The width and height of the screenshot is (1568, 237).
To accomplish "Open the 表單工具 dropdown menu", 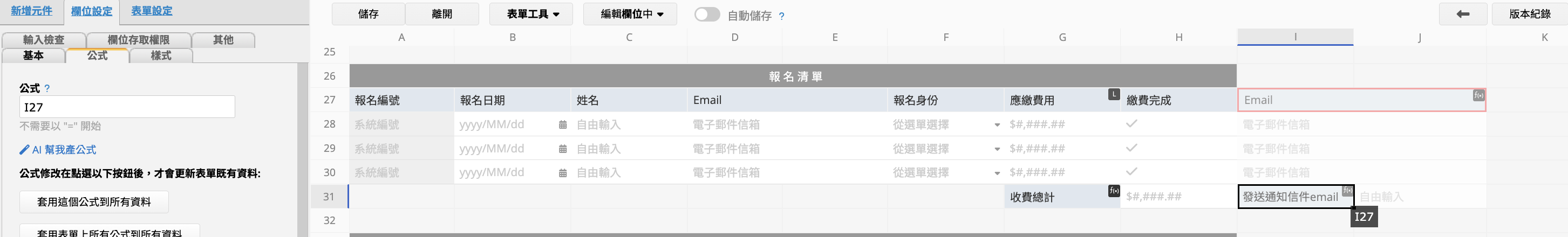I will tap(532, 14).
